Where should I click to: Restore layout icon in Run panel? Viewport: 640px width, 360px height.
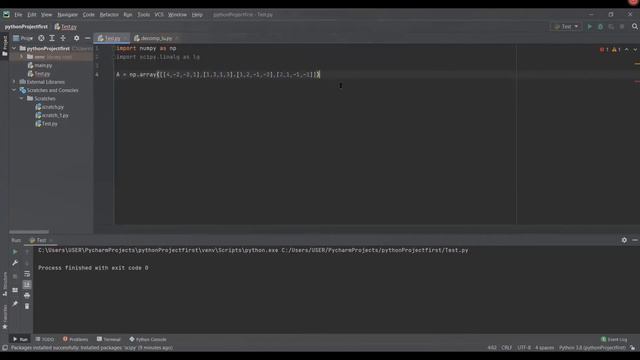(15, 290)
